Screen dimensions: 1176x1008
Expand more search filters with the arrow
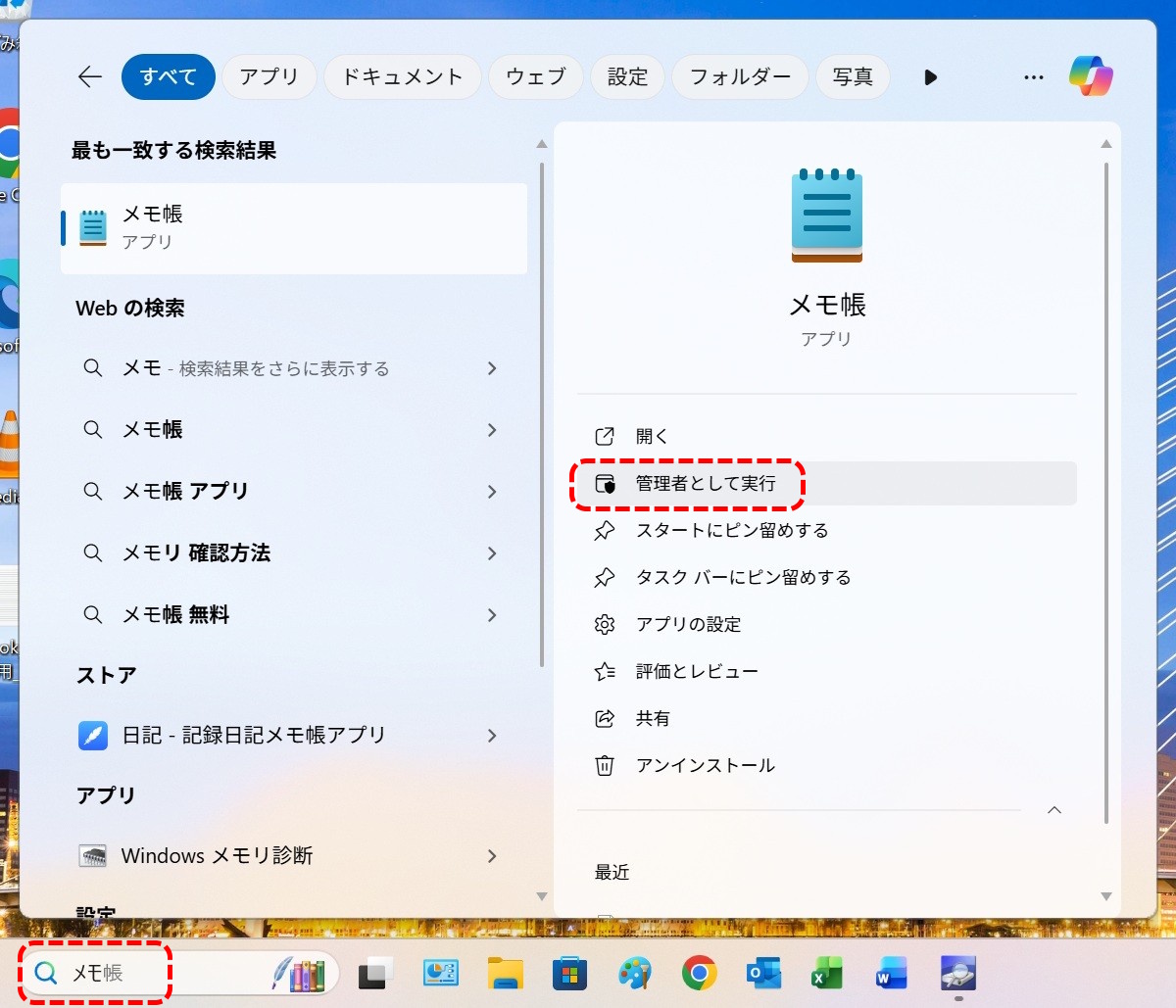tap(928, 76)
